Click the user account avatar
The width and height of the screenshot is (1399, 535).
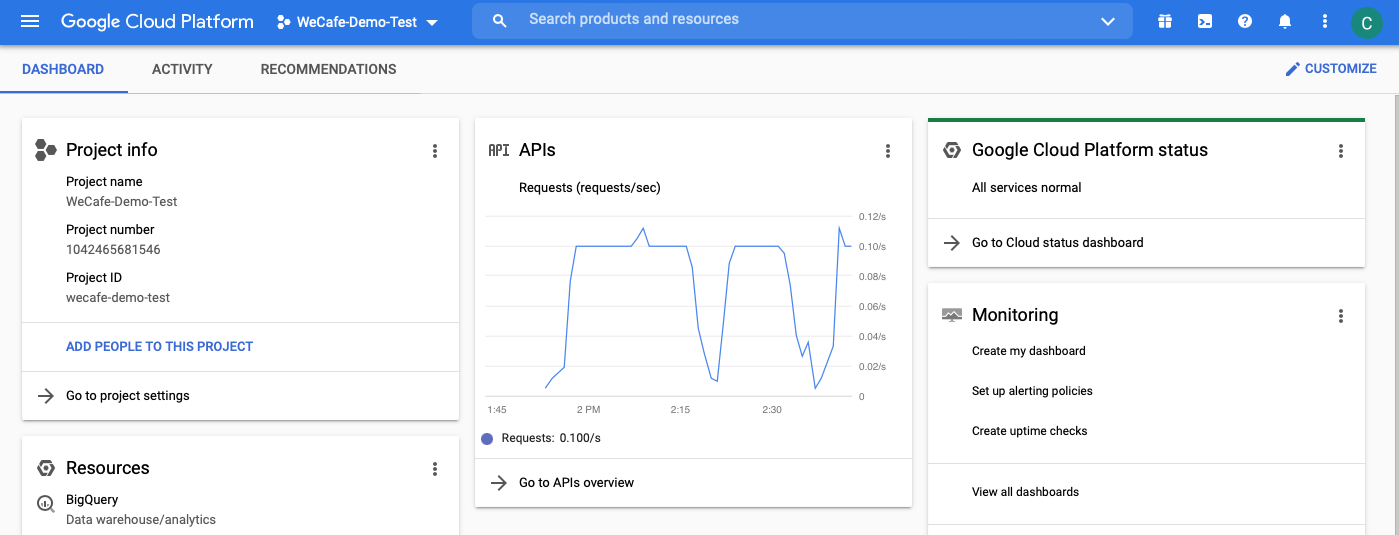(x=1366, y=22)
